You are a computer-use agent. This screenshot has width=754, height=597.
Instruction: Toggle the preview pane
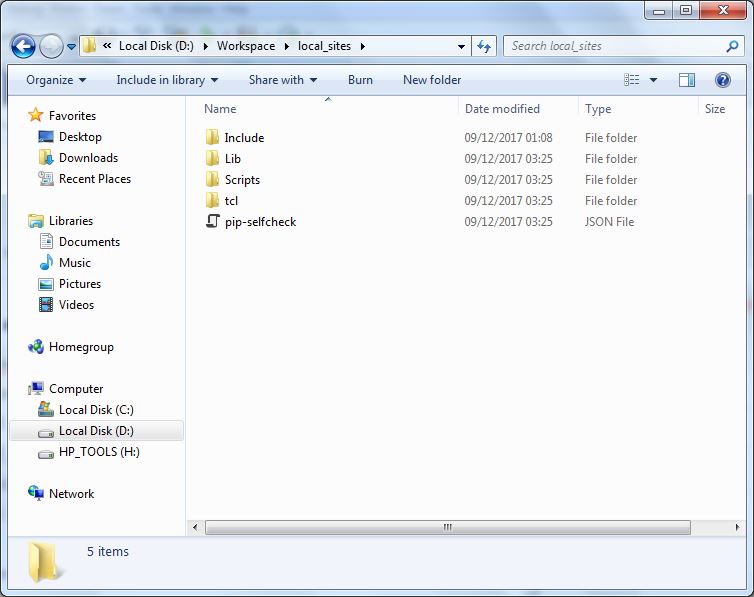pyautogui.click(x=687, y=80)
